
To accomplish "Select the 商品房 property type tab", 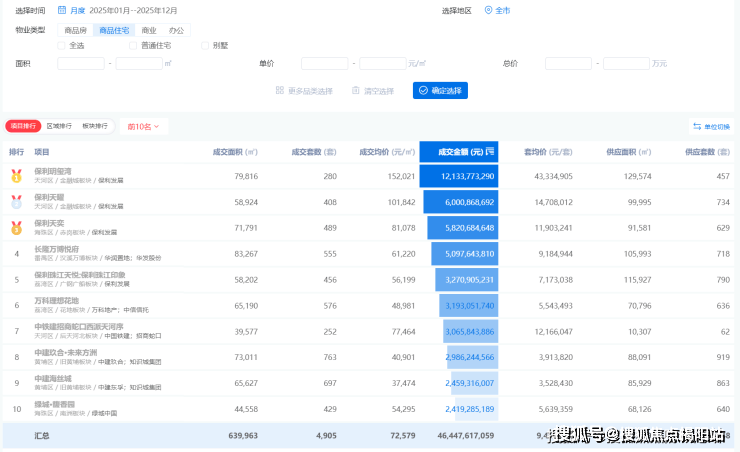I will tap(76, 30).
